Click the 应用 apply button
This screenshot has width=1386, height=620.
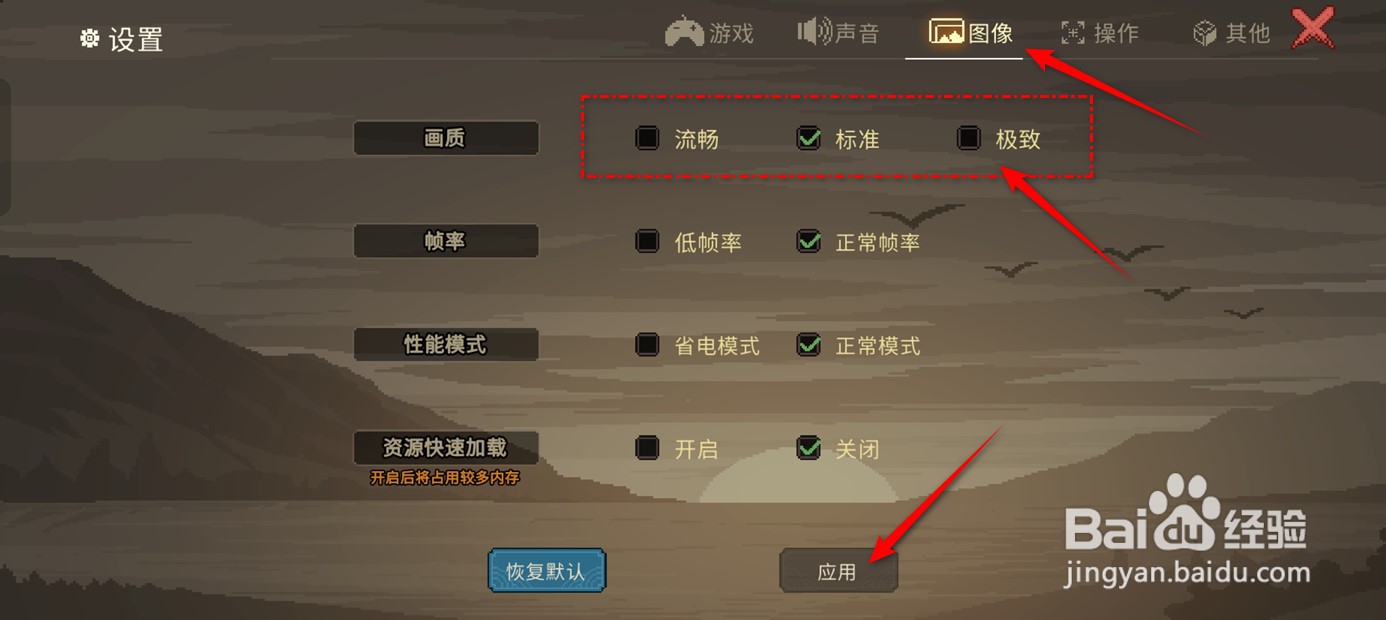click(838, 571)
